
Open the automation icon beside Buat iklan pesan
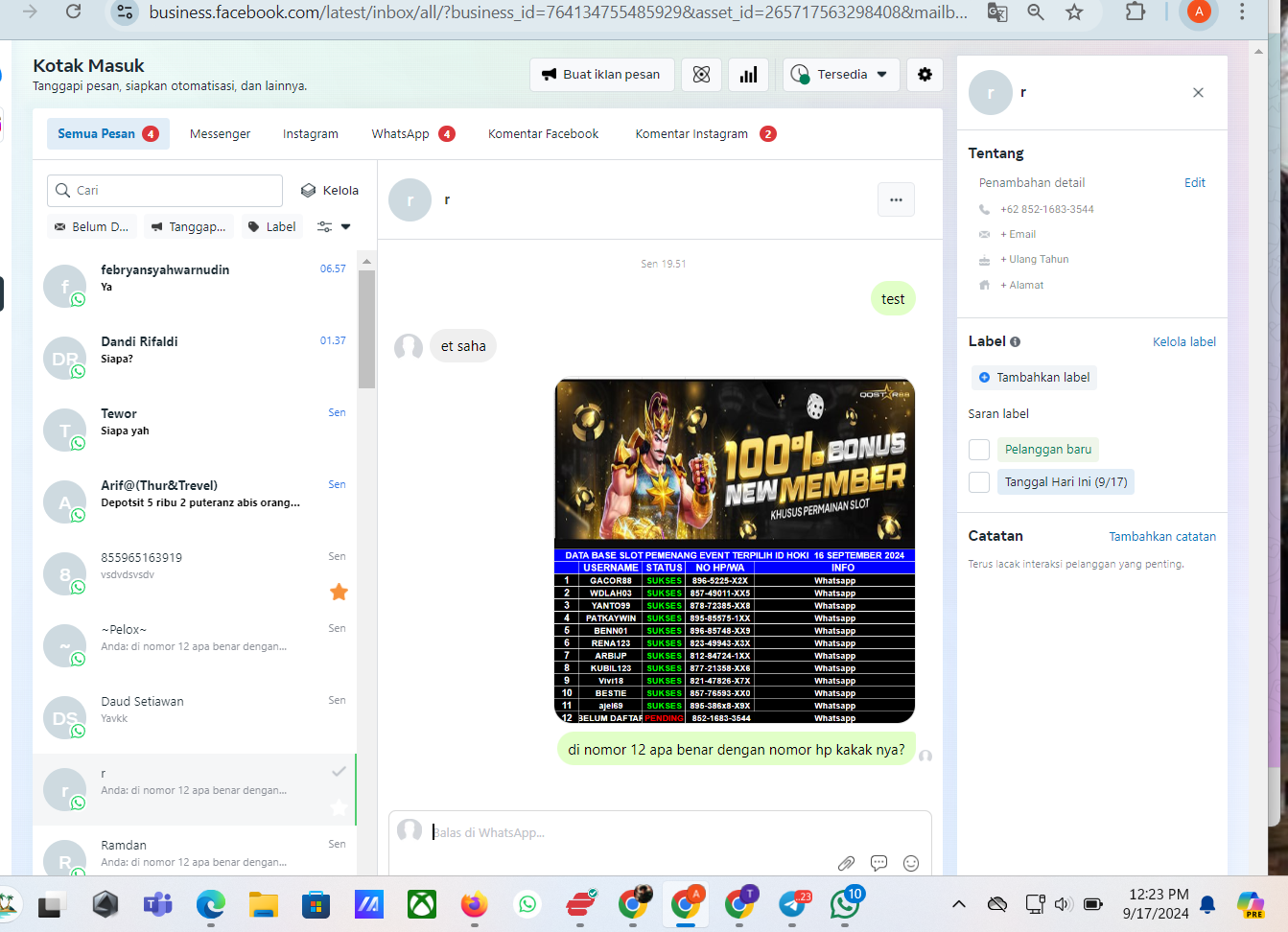click(x=702, y=75)
